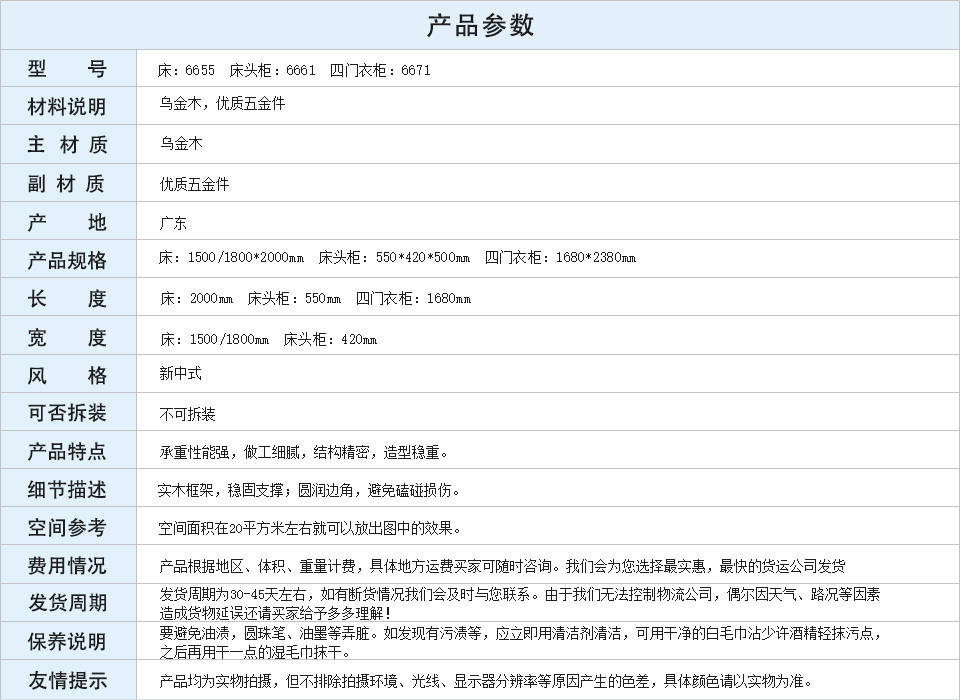Image resolution: width=960 pixels, height=700 pixels.
Task: Click the 副材质 value 优质五金件
Action: click(194, 184)
